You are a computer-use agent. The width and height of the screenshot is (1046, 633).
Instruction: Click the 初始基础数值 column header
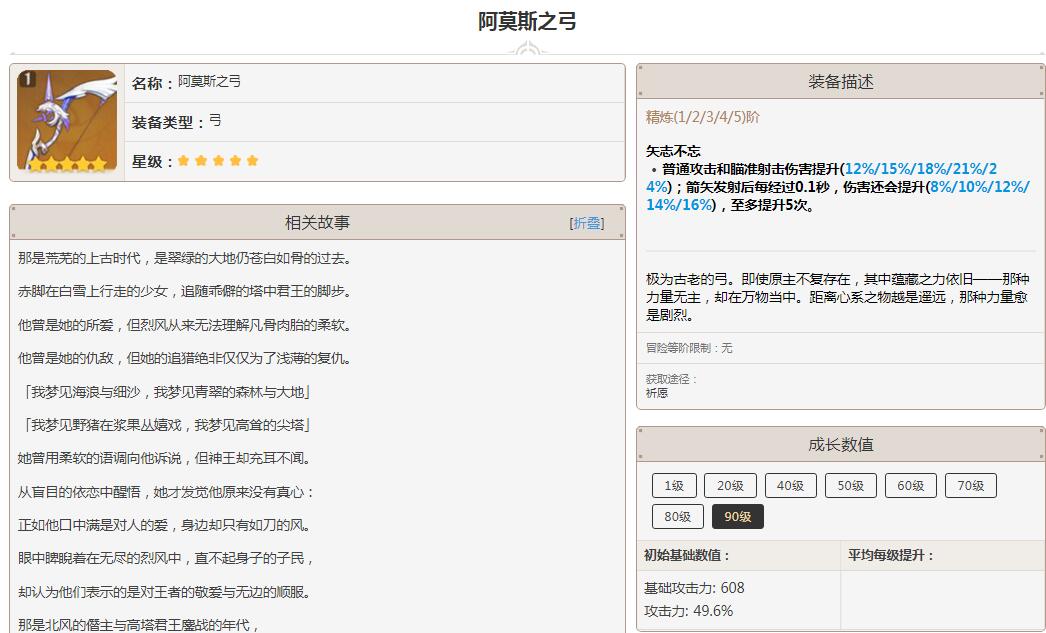point(687,555)
